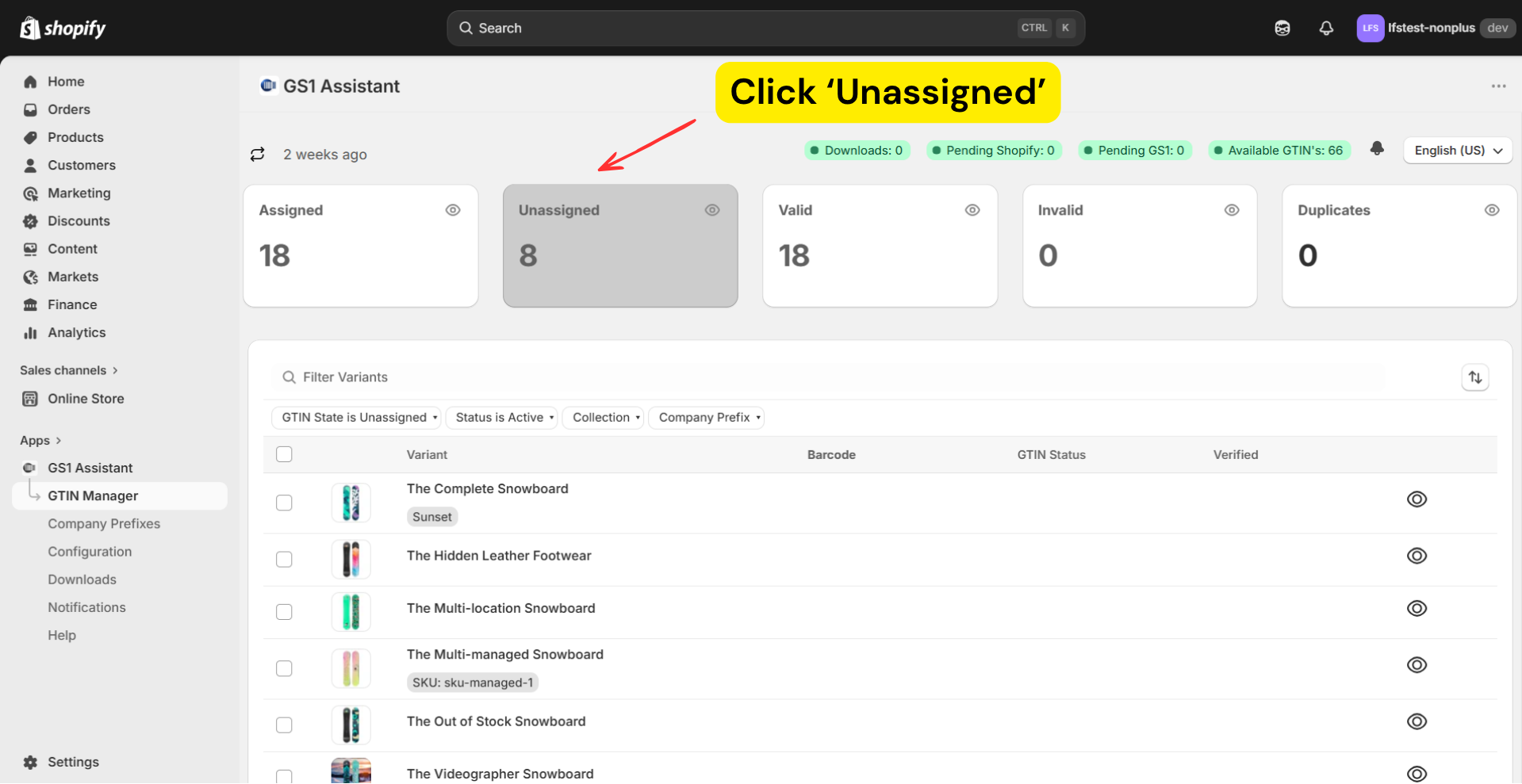Screen dimensions: 1522x784
Task: Open Products in sidebar
Action: (x=75, y=137)
